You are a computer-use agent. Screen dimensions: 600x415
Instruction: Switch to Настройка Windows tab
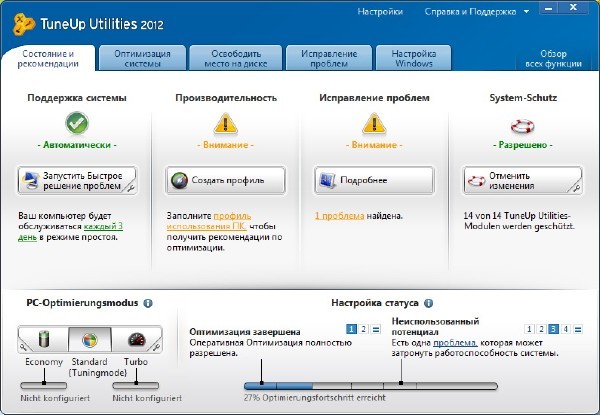click(x=414, y=59)
